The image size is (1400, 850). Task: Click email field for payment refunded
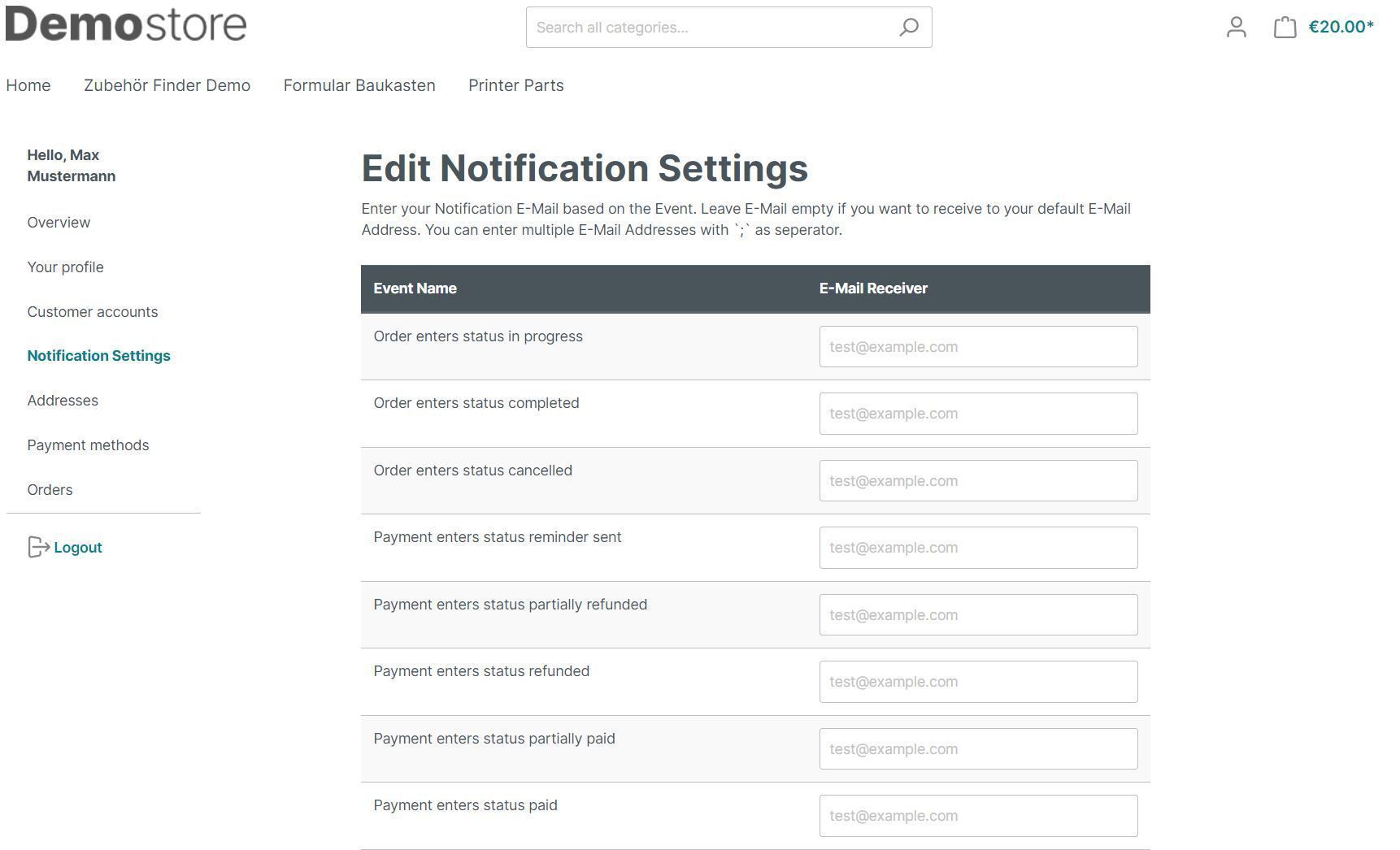pyautogui.click(x=978, y=682)
